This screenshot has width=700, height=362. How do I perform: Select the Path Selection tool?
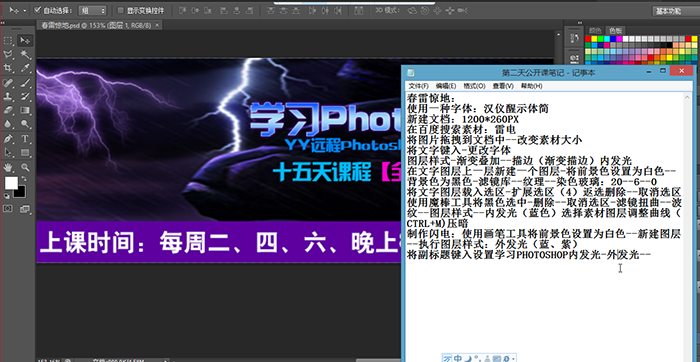(x=8, y=153)
